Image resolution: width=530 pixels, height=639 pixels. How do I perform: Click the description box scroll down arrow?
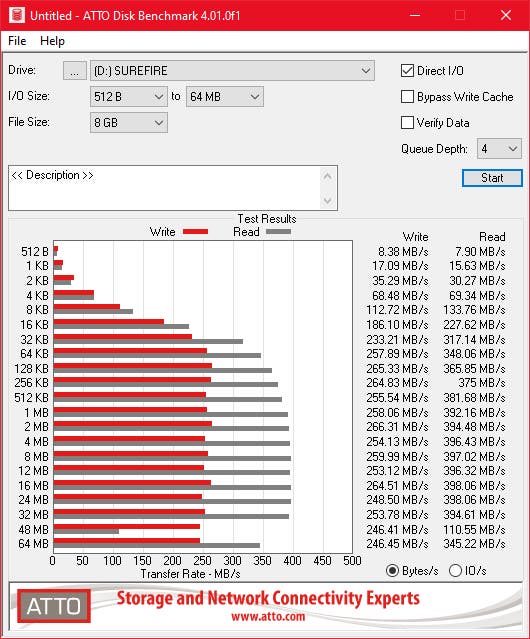coord(328,201)
